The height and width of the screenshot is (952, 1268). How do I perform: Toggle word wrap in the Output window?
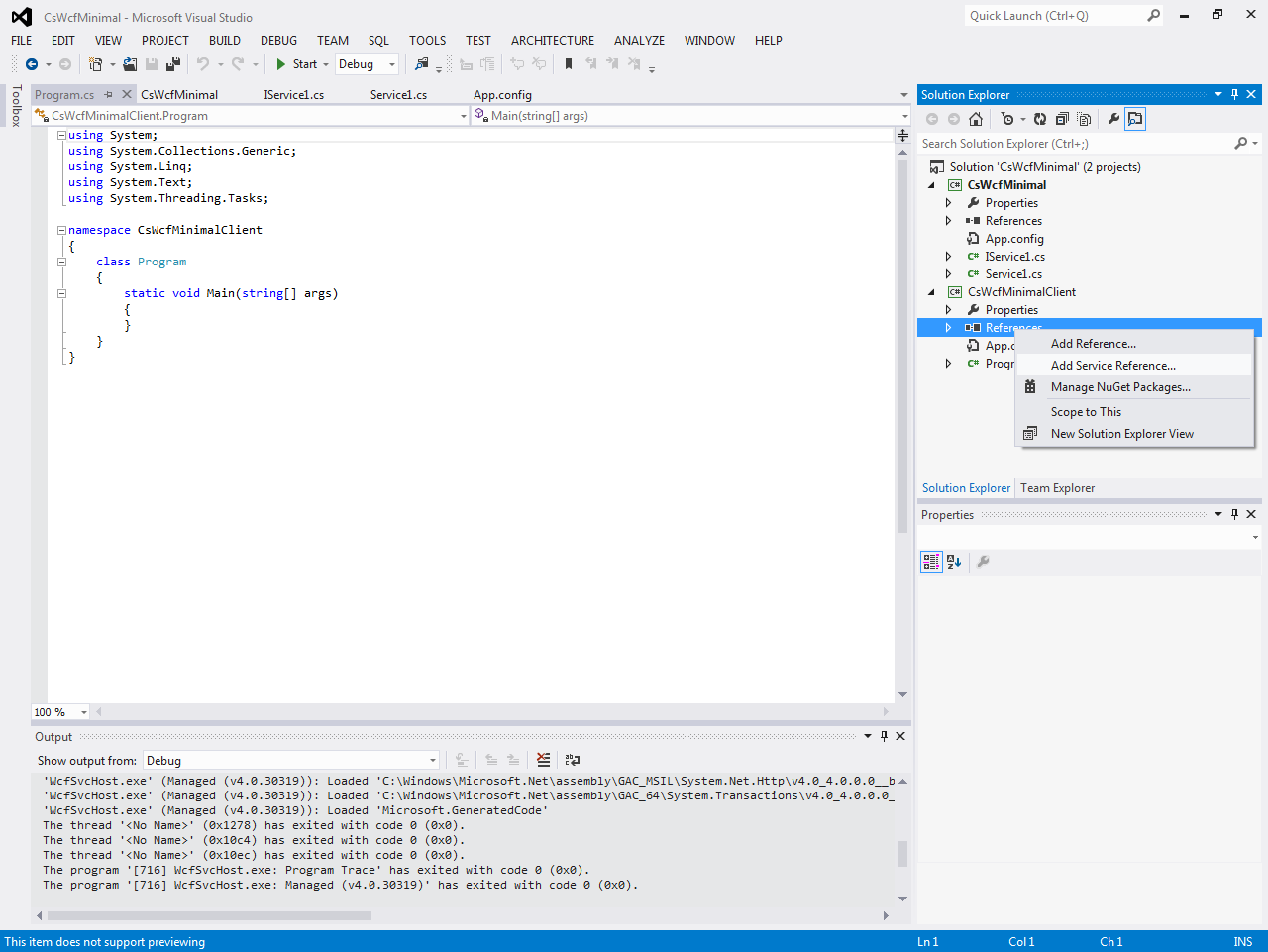[572, 760]
